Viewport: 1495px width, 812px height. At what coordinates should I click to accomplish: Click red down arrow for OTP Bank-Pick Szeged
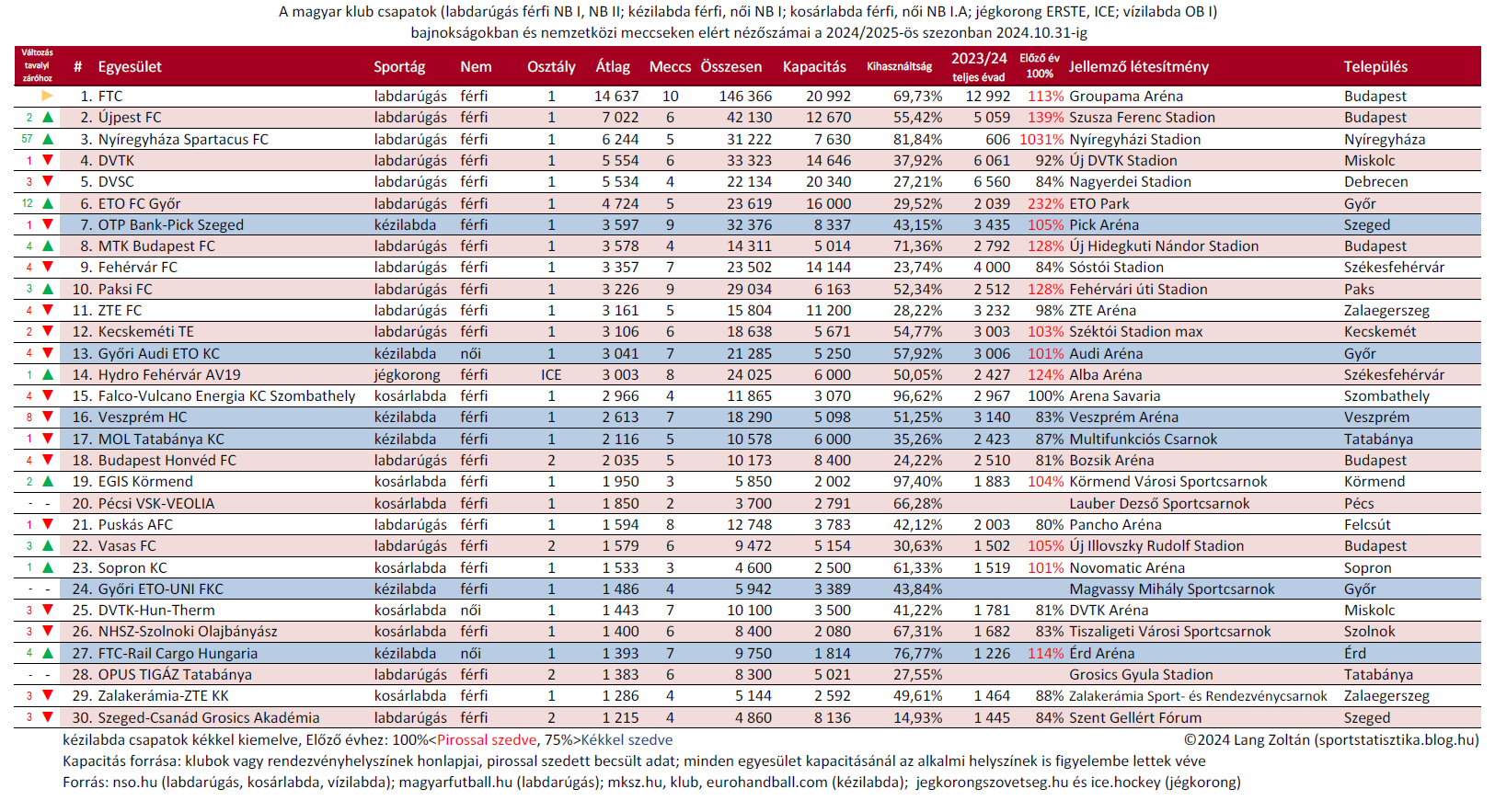pos(48,224)
